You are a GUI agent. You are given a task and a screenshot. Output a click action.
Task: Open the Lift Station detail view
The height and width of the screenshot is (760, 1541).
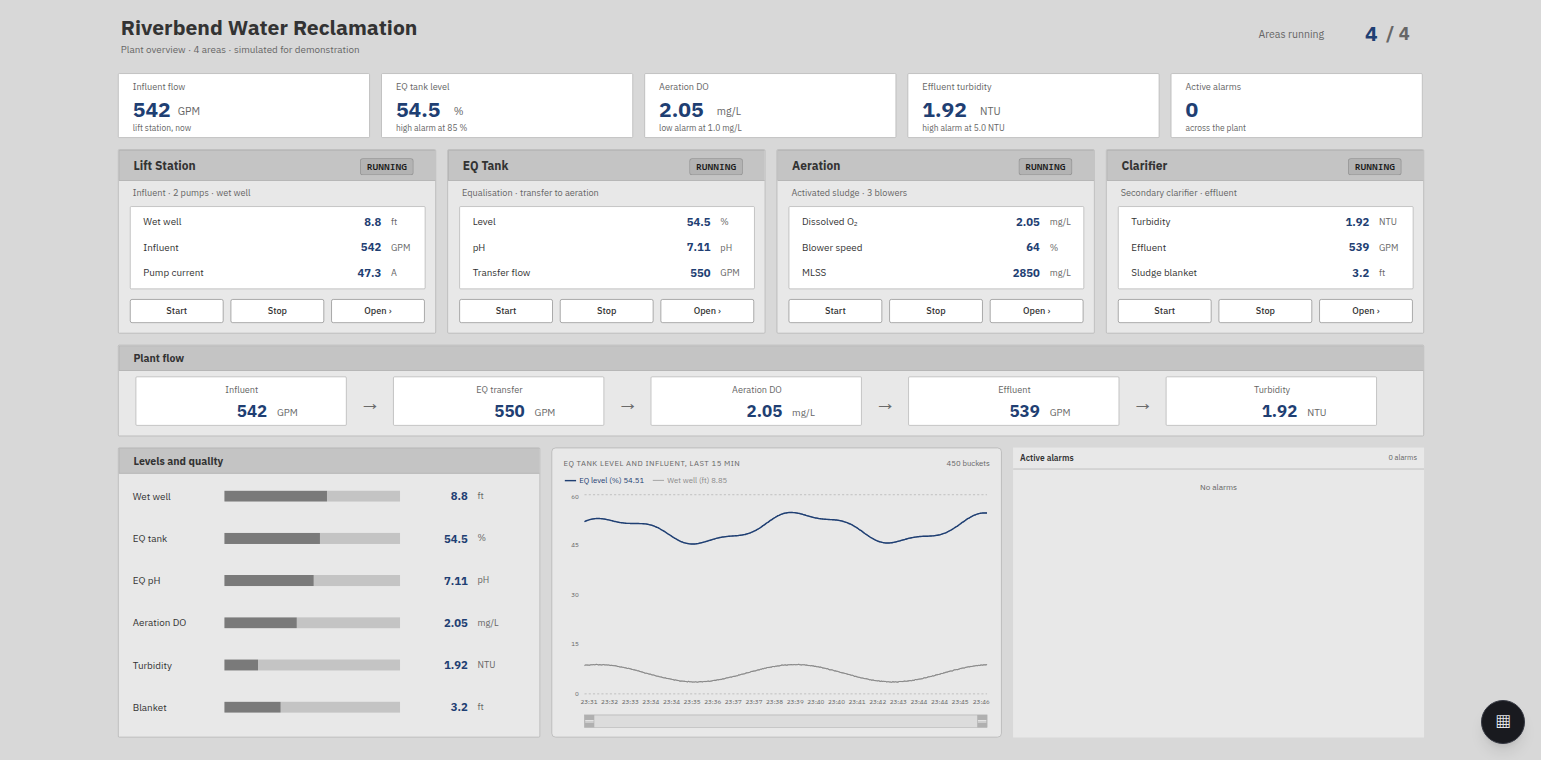pyautogui.click(x=378, y=311)
